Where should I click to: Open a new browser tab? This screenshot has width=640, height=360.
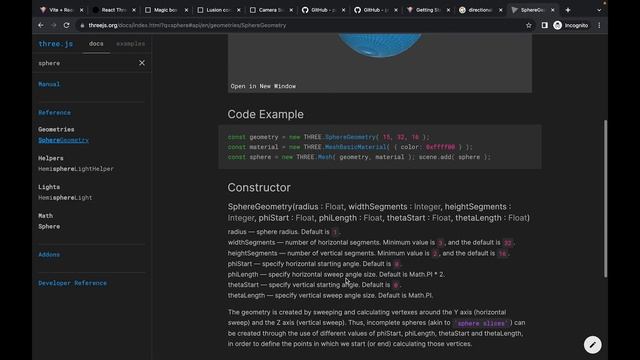[x=568, y=10]
